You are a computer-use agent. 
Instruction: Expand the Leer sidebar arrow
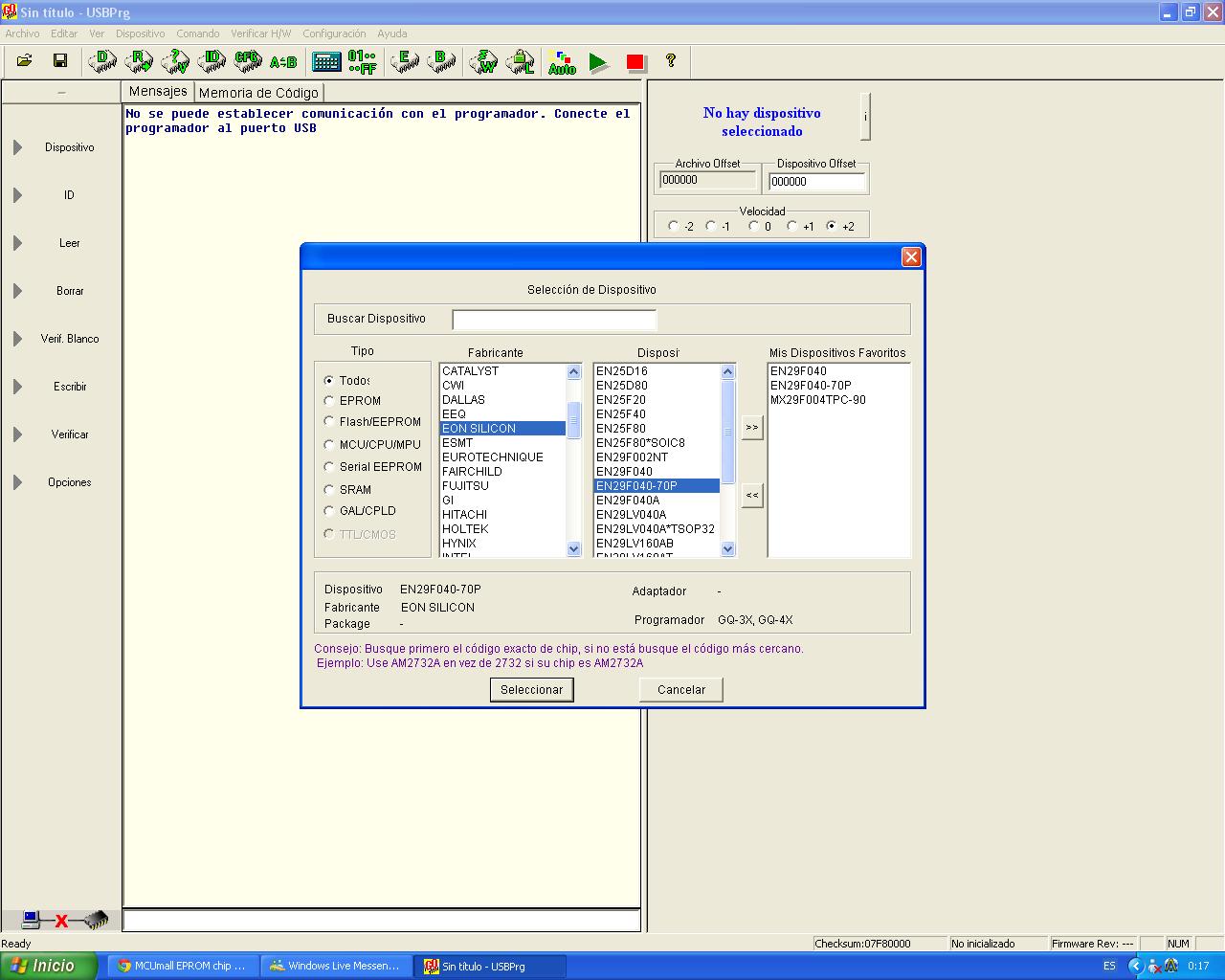(x=17, y=243)
